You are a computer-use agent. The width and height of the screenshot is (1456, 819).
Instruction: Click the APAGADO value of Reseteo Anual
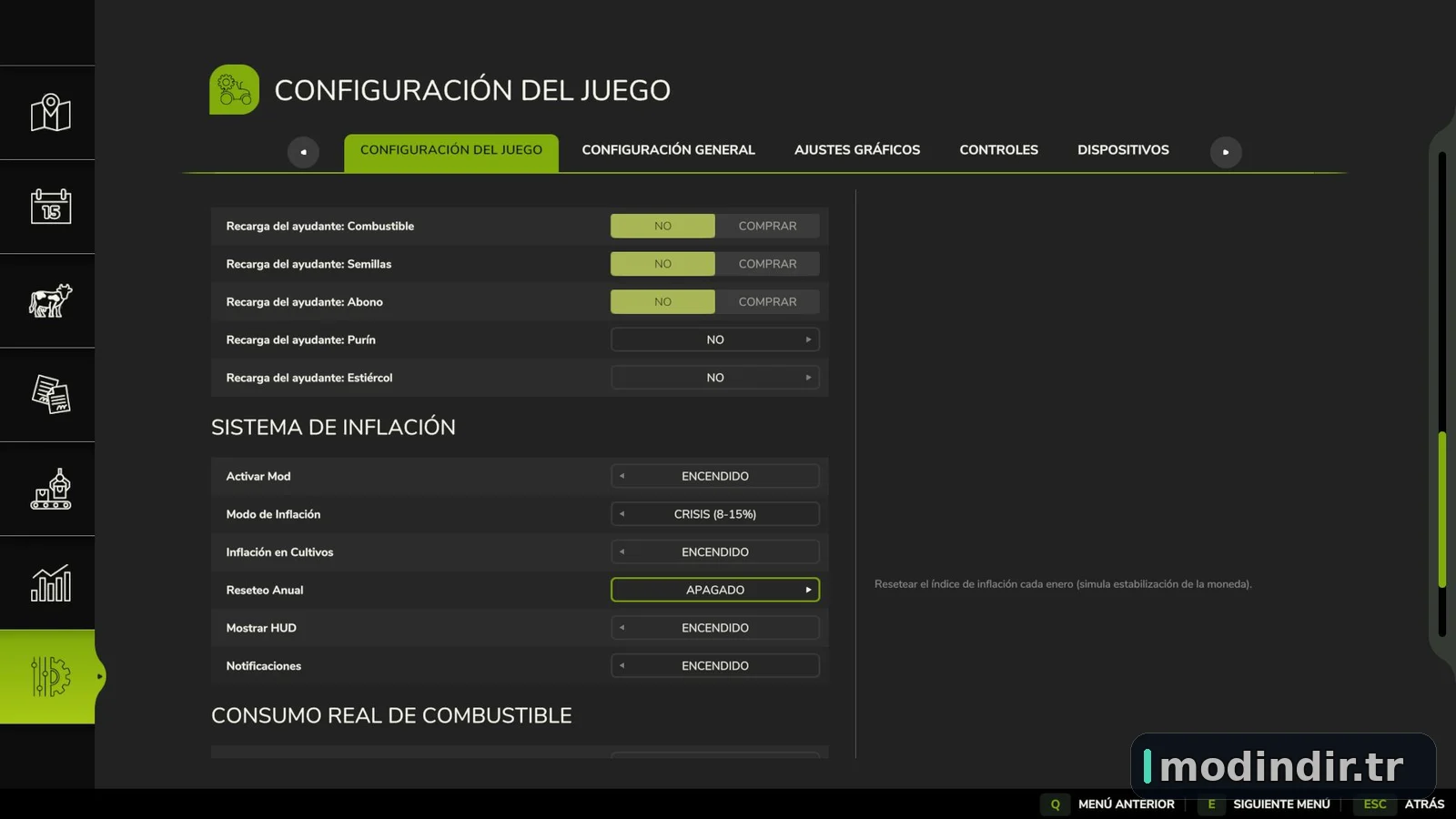pos(715,590)
